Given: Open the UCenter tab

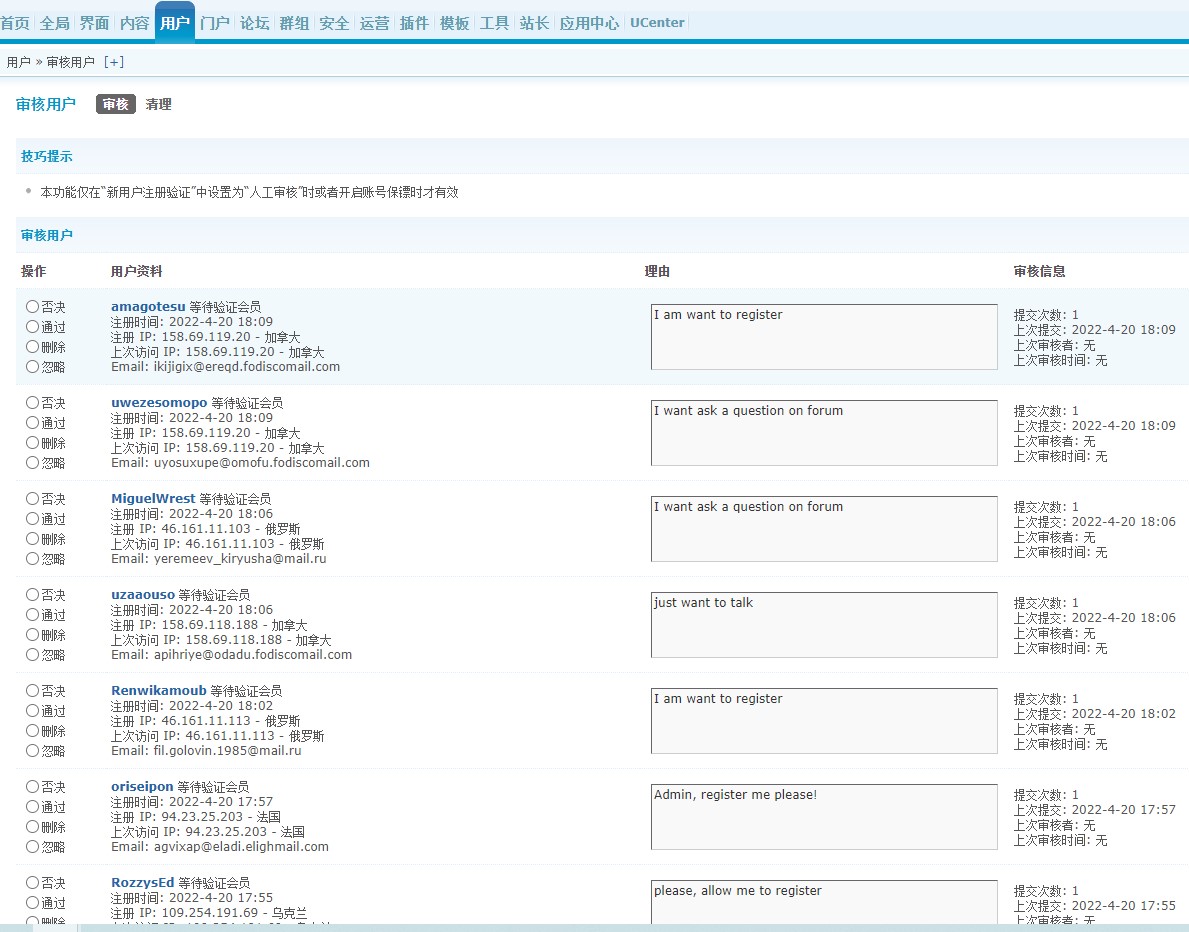Looking at the screenshot, I should 657,23.
